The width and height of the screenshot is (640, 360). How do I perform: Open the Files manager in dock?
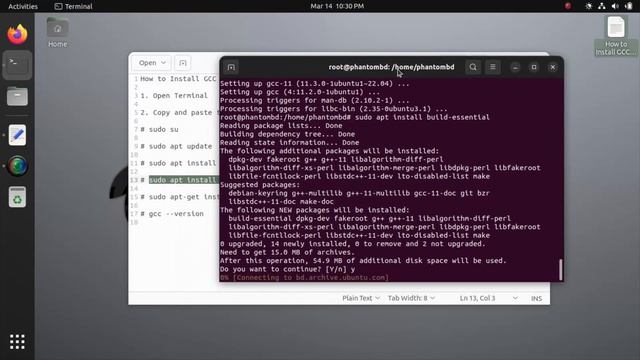[17, 97]
